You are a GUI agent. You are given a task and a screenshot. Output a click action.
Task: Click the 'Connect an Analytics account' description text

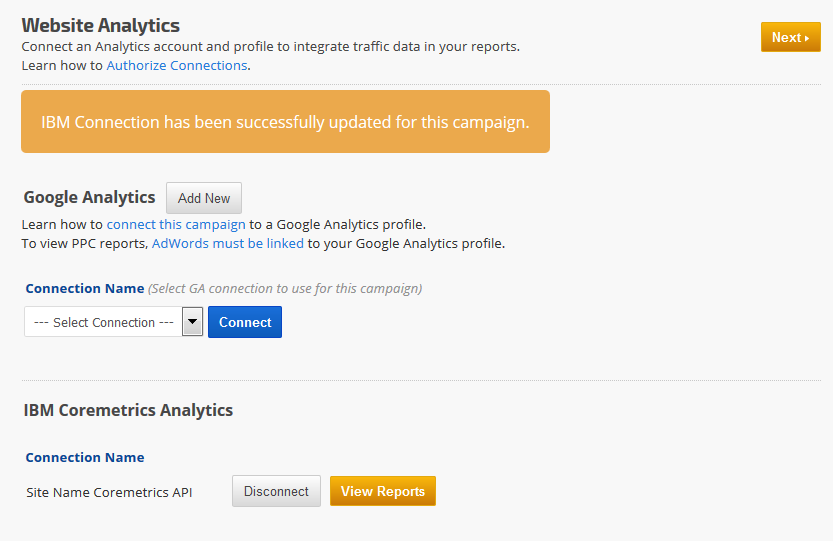tap(270, 46)
